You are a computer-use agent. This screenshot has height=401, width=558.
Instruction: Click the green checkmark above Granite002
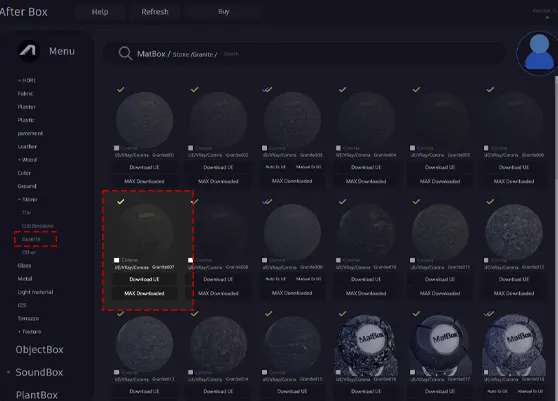coord(195,89)
